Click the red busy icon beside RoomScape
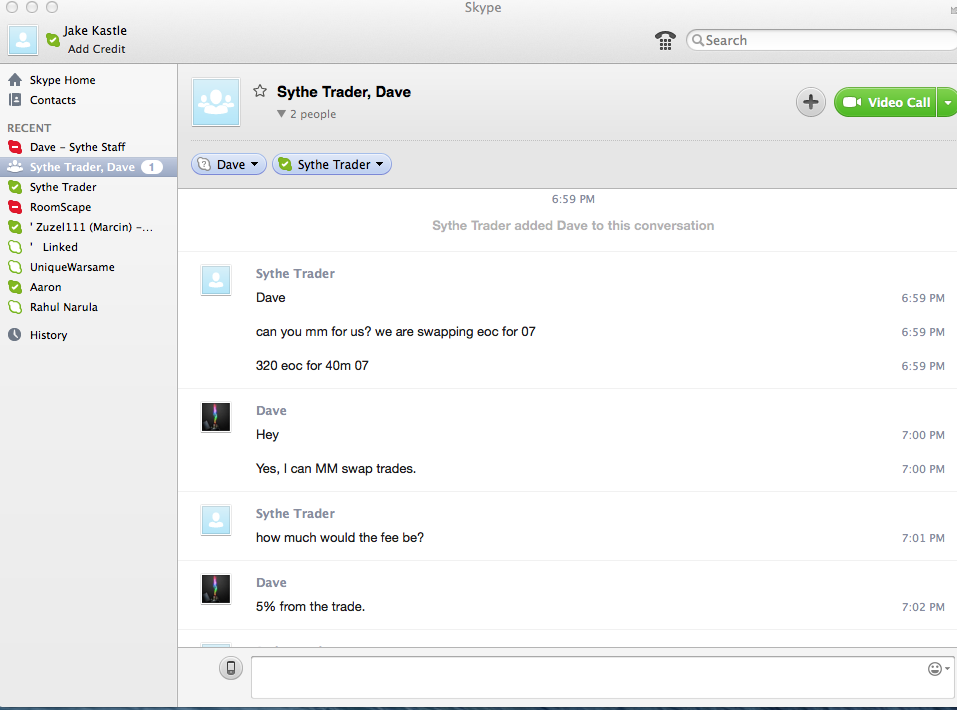 click(15, 207)
